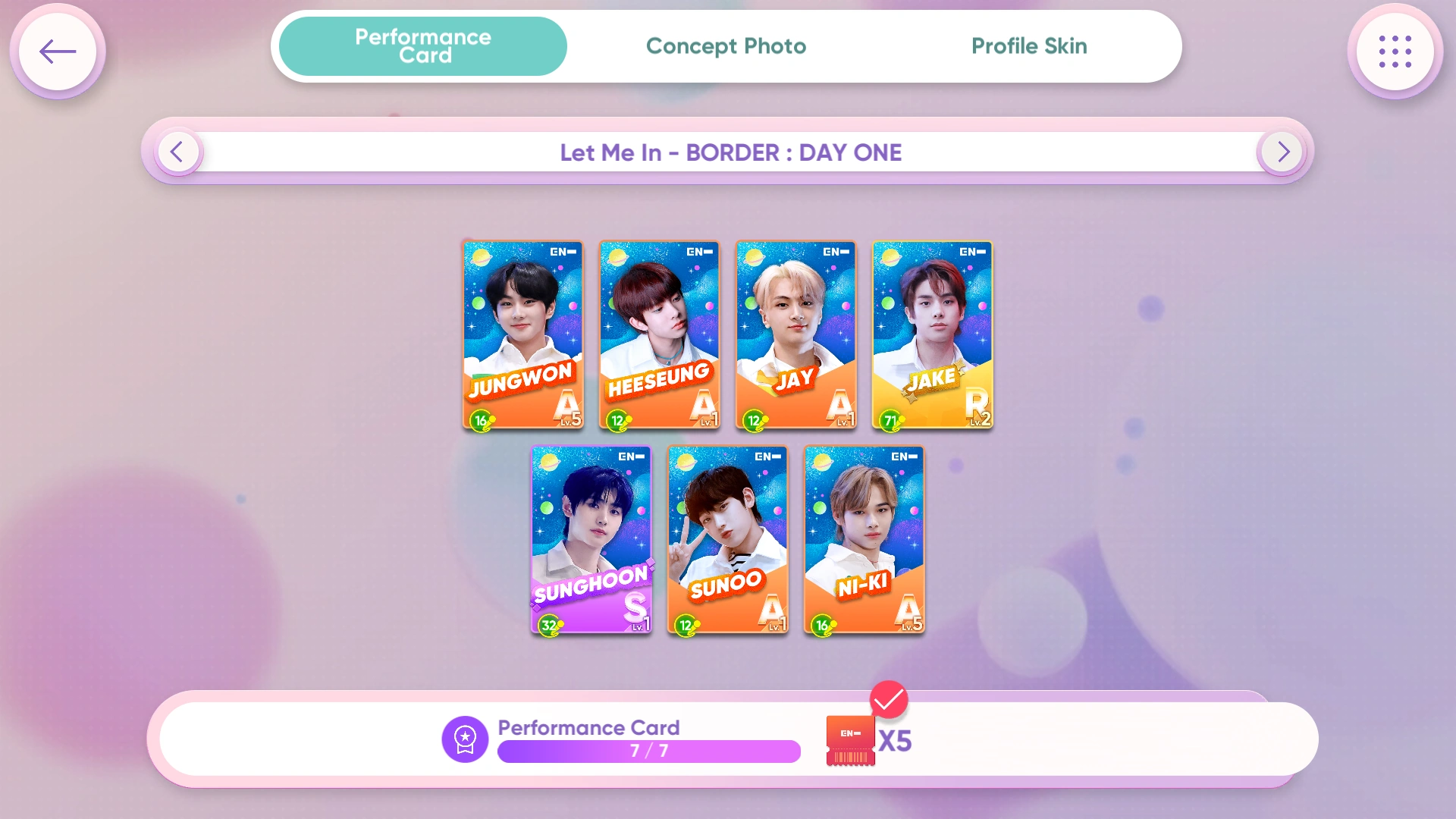The width and height of the screenshot is (1456, 819).
Task: Open the NI-KI card
Action: (x=864, y=540)
